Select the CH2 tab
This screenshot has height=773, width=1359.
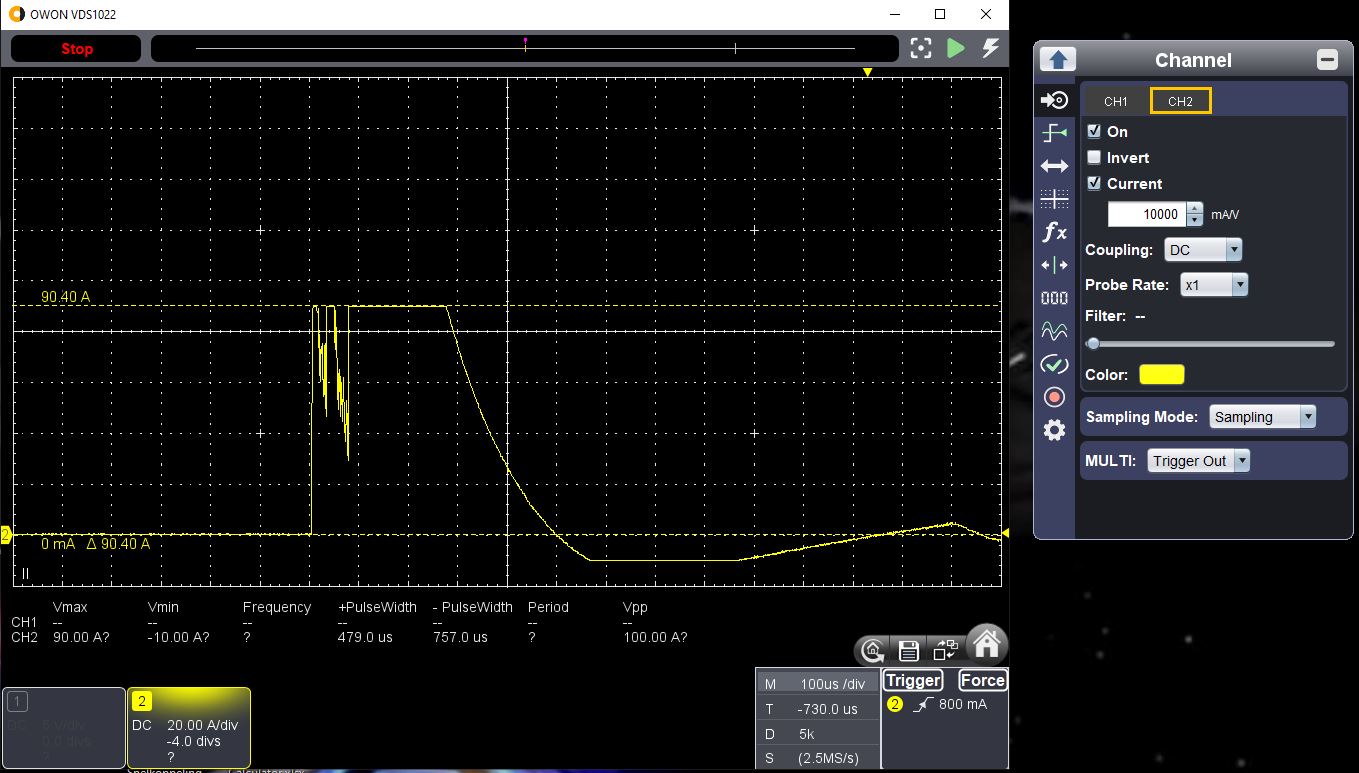(1180, 101)
